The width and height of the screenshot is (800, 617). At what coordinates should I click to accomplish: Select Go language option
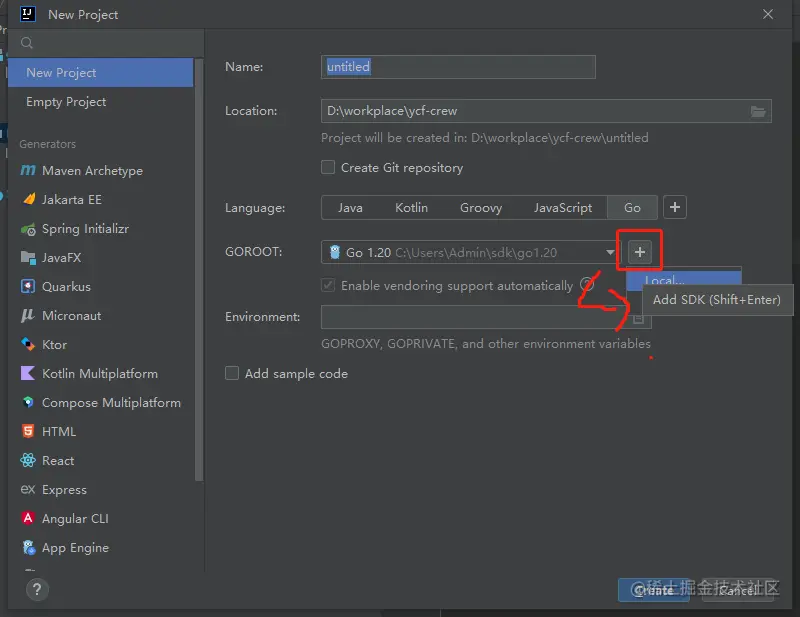(x=632, y=208)
